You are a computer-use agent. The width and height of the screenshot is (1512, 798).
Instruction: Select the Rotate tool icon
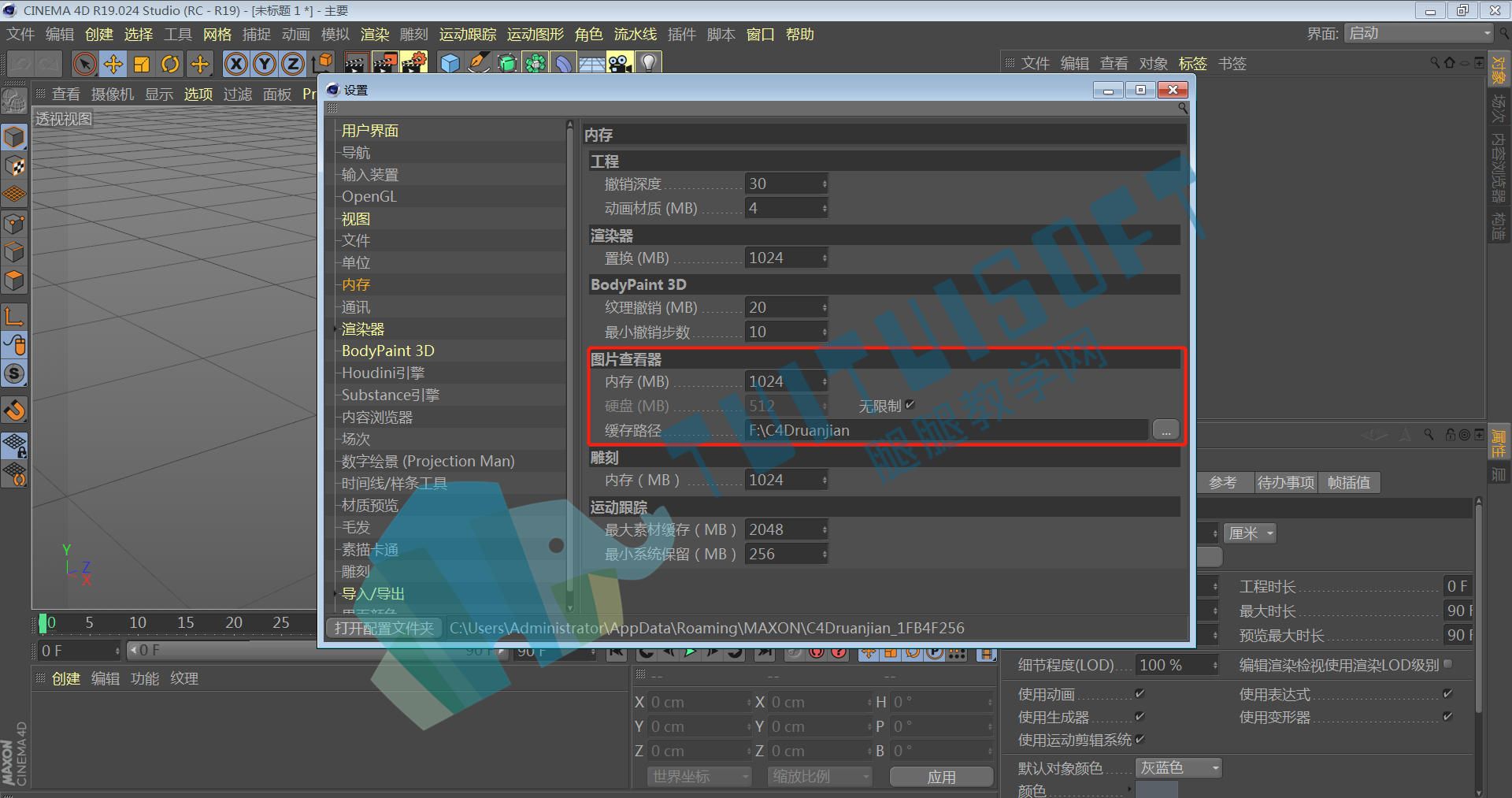pyautogui.click(x=170, y=64)
